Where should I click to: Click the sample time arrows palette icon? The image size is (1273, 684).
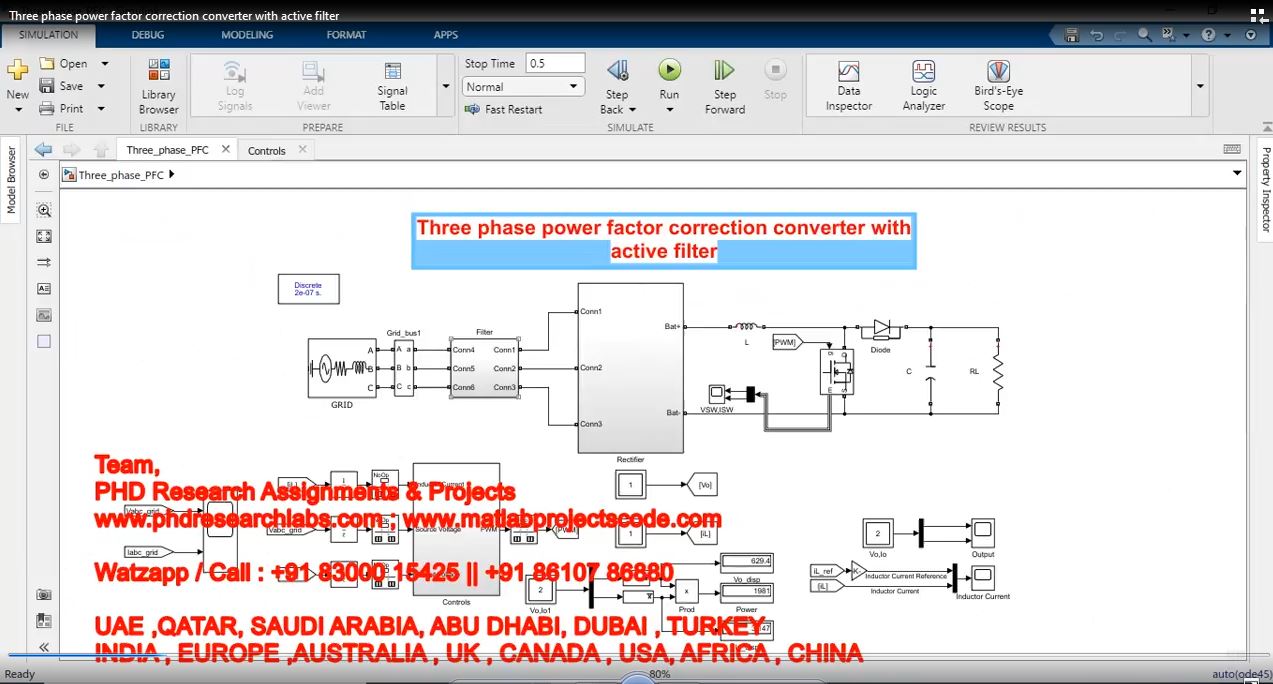pyautogui.click(x=43, y=262)
